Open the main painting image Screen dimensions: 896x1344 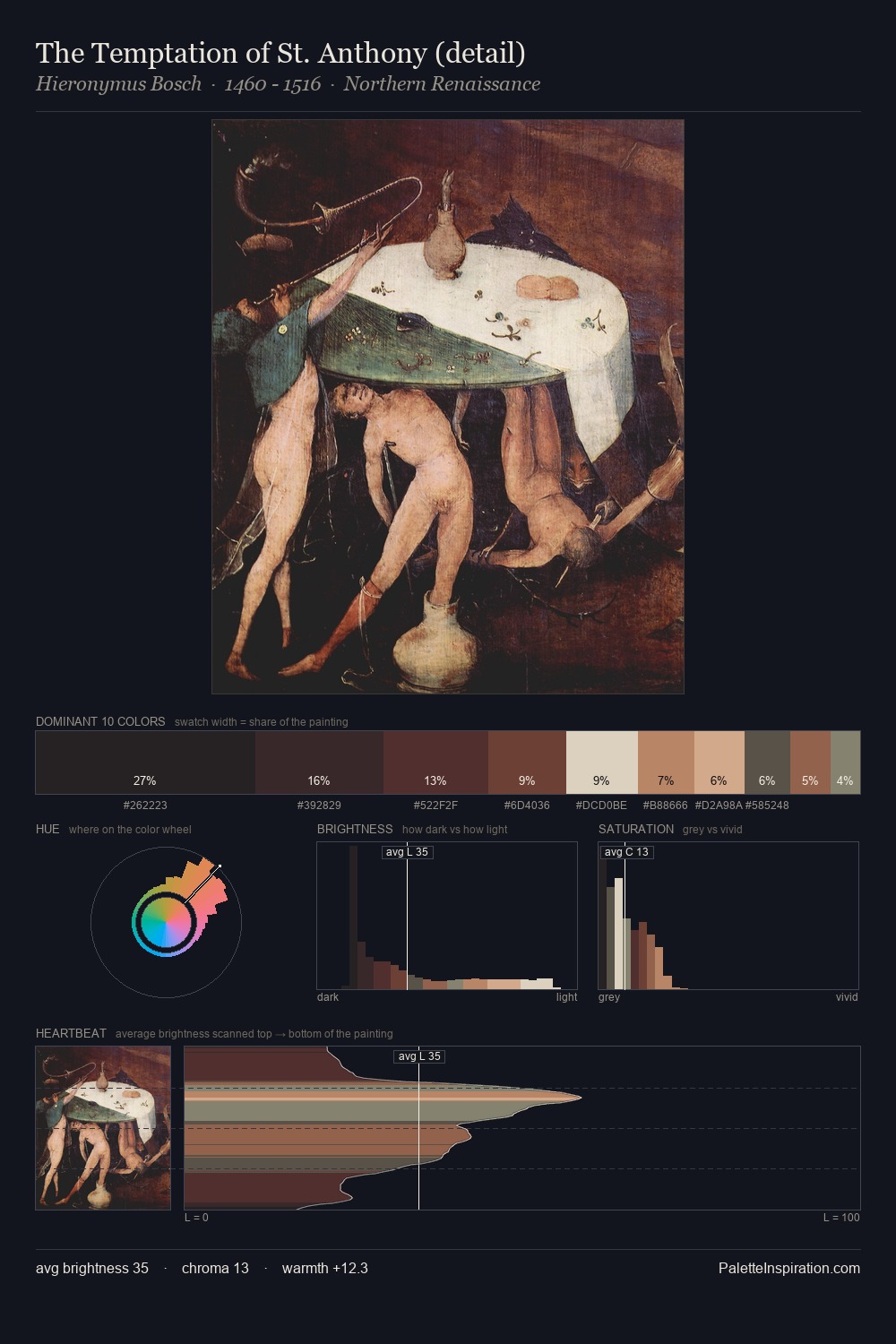pyautogui.click(x=448, y=407)
